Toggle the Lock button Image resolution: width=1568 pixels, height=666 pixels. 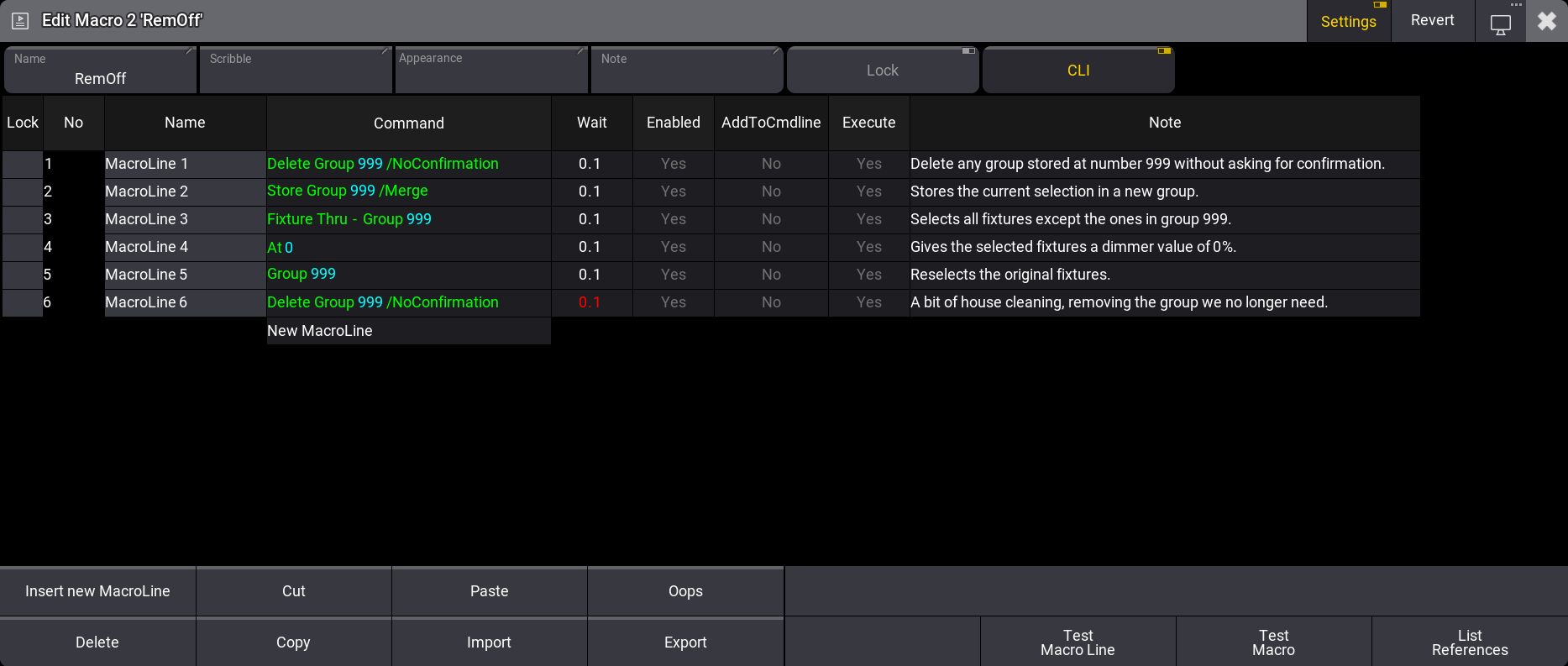click(x=882, y=71)
